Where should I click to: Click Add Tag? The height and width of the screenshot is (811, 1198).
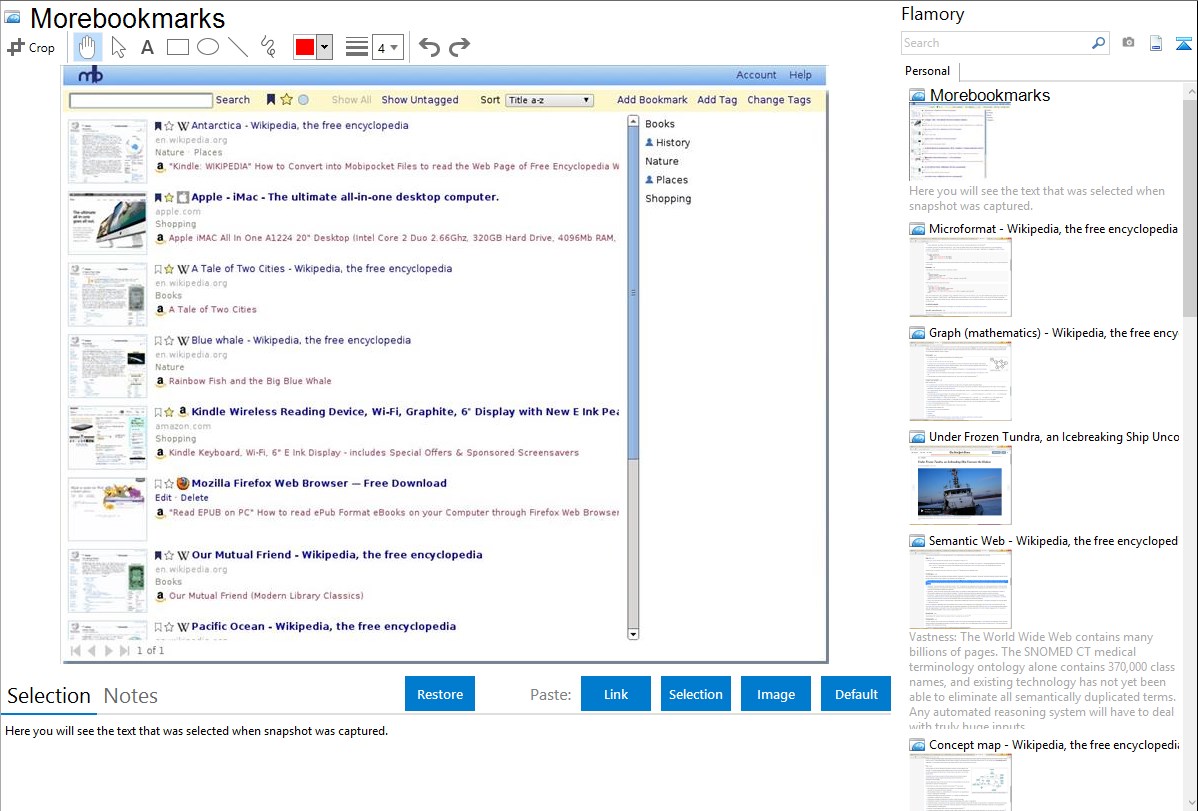717,99
